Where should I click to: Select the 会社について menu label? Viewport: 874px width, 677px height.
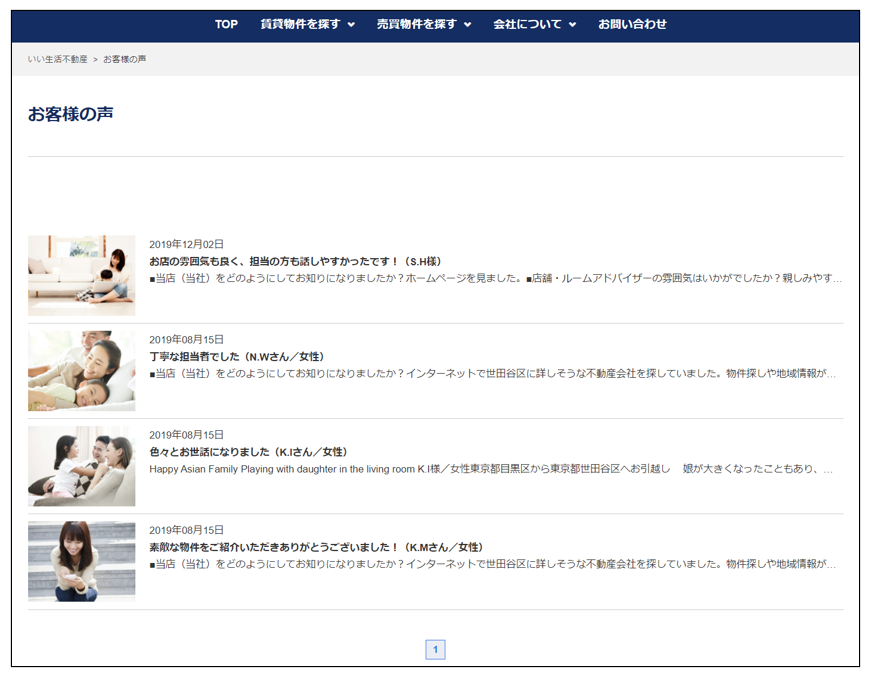click(527, 24)
